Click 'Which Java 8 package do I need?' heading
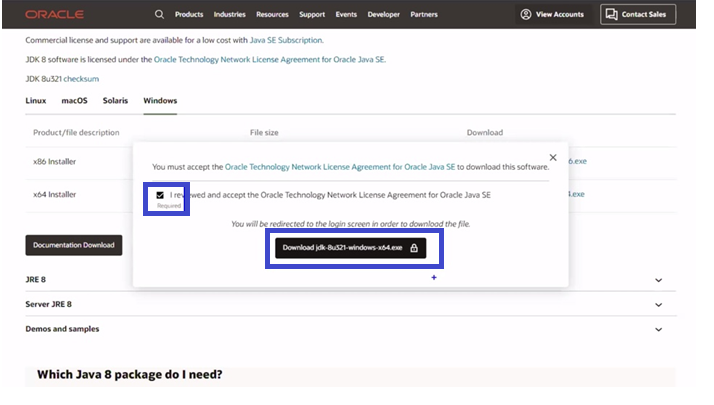 pos(130,374)
